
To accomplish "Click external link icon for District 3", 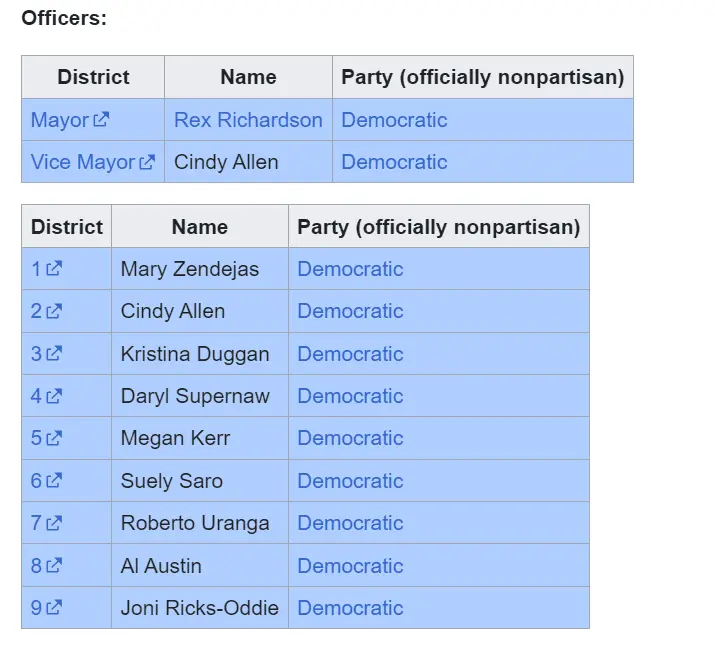I will [x=54, y=354].
